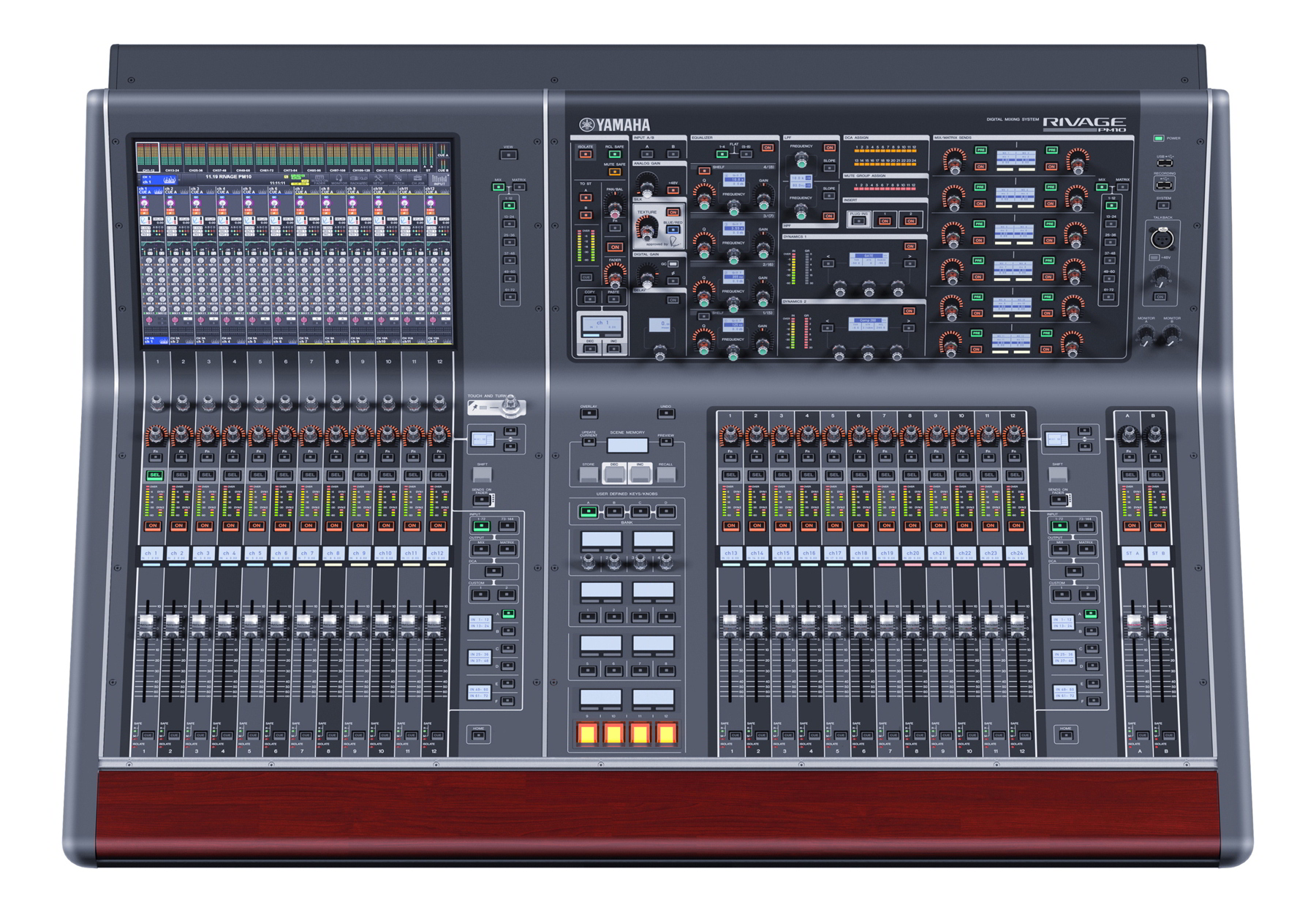Switch ch1–ch12 bay to OUTPUT MIX layer
Viewport: 1316px width, 910px height.
click(480, 549)
